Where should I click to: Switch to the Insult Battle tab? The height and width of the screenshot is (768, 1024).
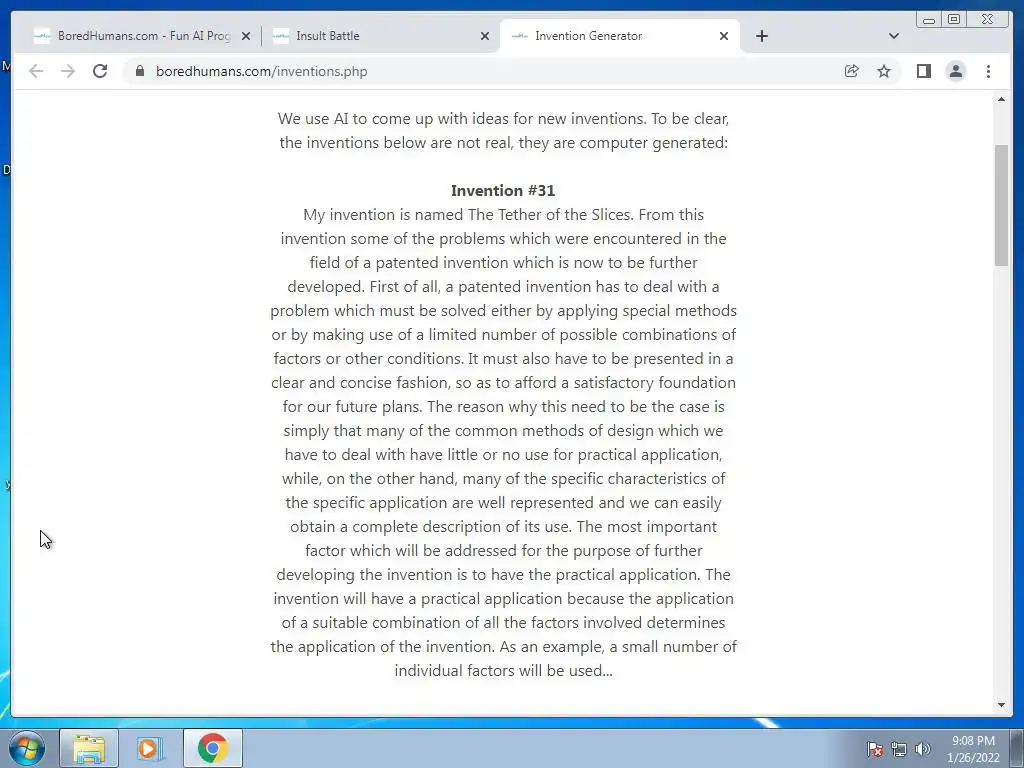point(381,36)
